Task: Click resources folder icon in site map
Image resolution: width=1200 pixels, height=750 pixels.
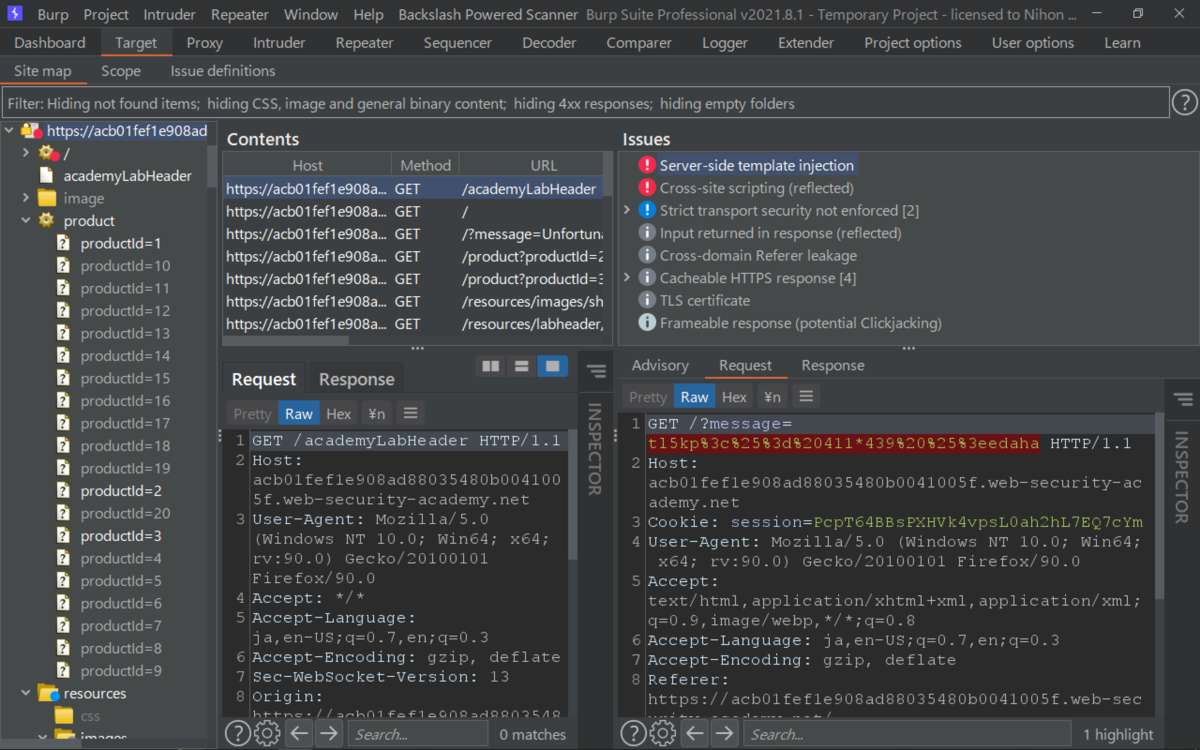Action: pyautogui.click(x=48, y=693)
